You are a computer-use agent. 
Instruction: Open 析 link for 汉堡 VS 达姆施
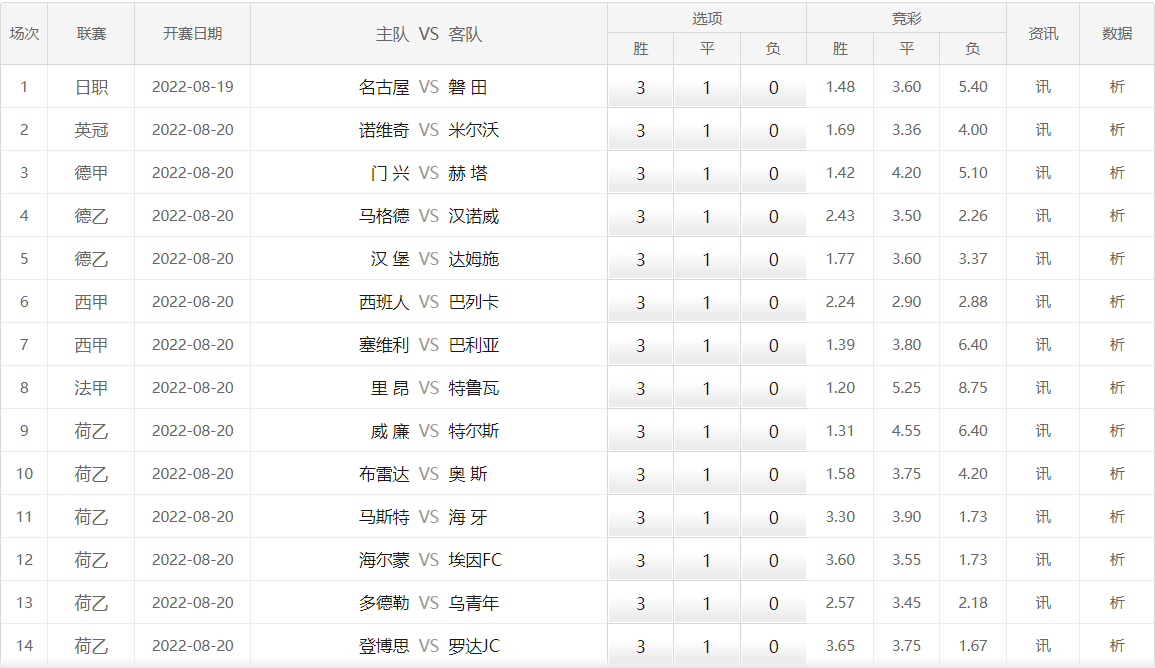[x=1117, y=259]
